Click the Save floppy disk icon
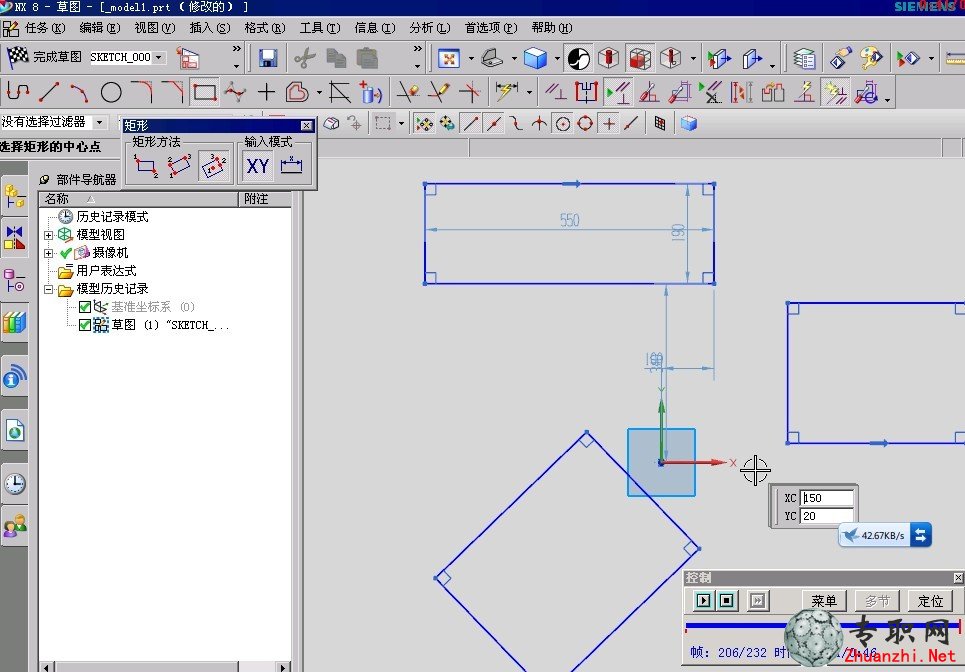This screenshot has width=965, height=672. click(x=268, y=58)
